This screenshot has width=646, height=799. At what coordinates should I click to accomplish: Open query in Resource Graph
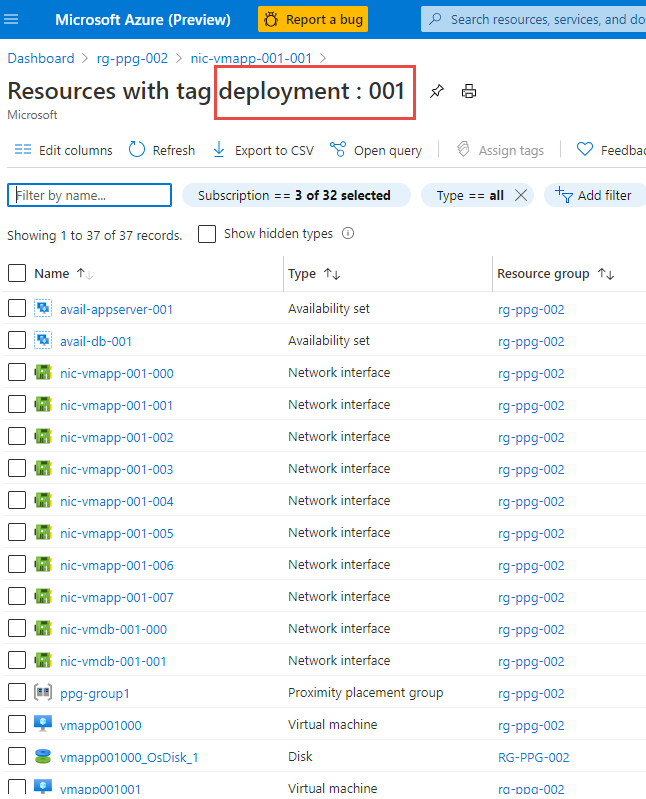pyautogui.click(x=376, y=150)
